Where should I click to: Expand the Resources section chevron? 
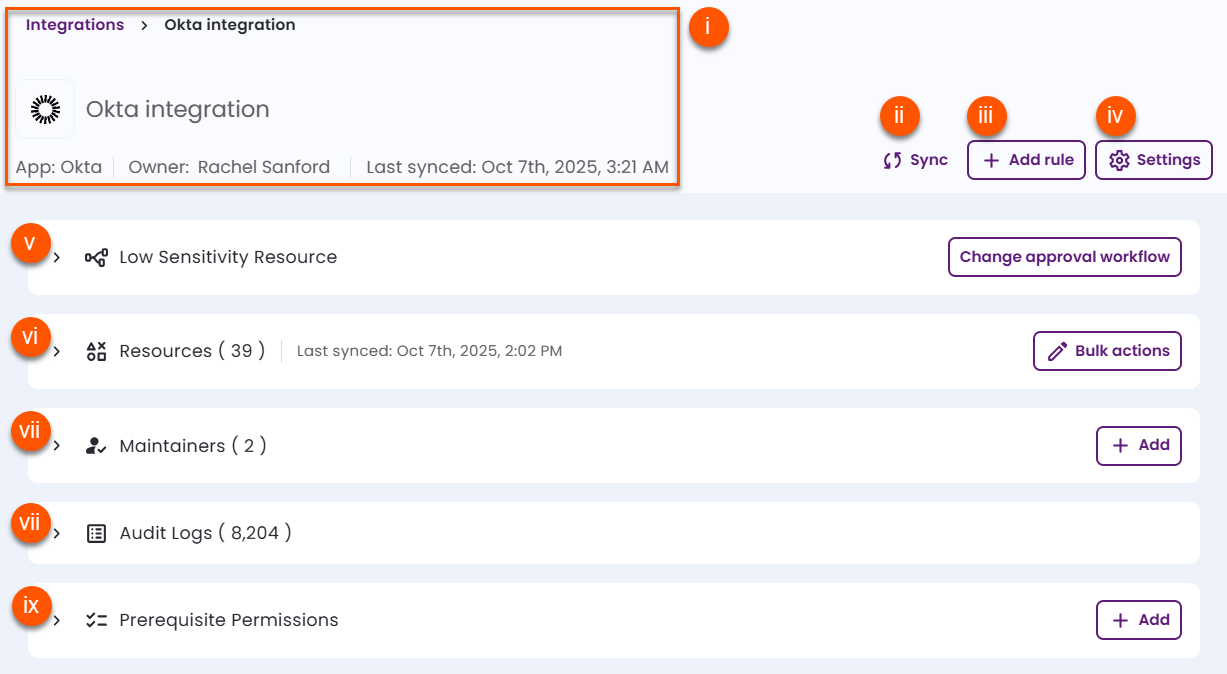click(57, 351)
